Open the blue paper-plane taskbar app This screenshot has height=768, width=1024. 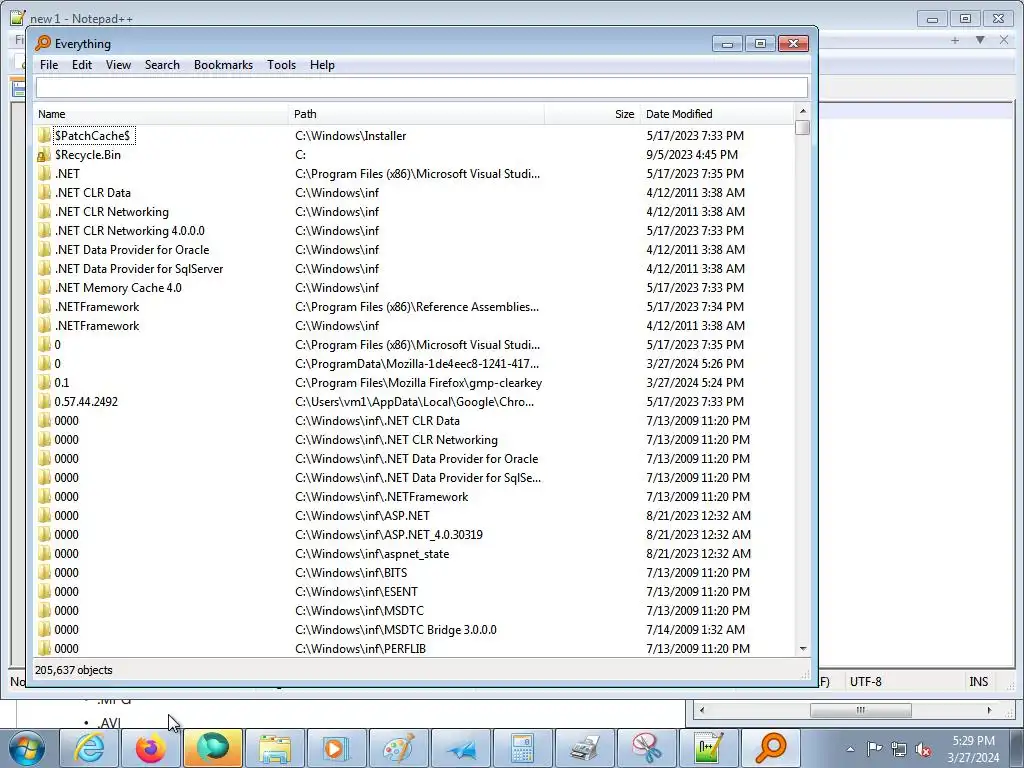(x=460, y=748)
